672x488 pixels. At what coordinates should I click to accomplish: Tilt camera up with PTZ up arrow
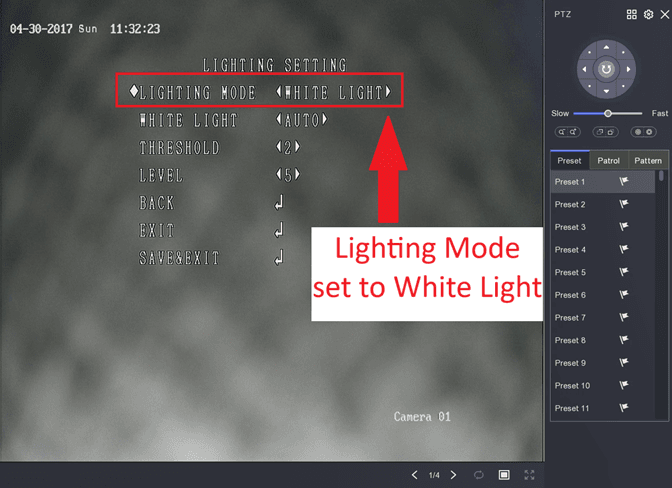point(606,48)
